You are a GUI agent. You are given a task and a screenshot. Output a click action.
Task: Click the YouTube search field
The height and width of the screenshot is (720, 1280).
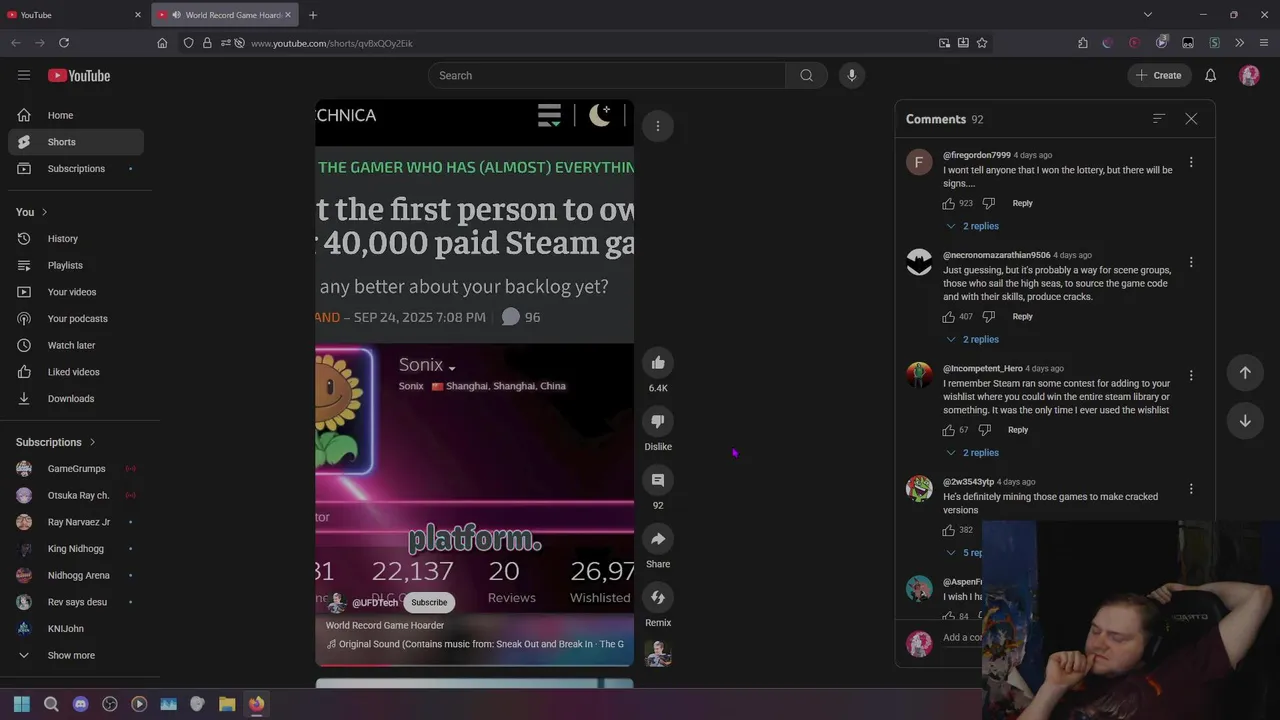[x=607, y=75]
